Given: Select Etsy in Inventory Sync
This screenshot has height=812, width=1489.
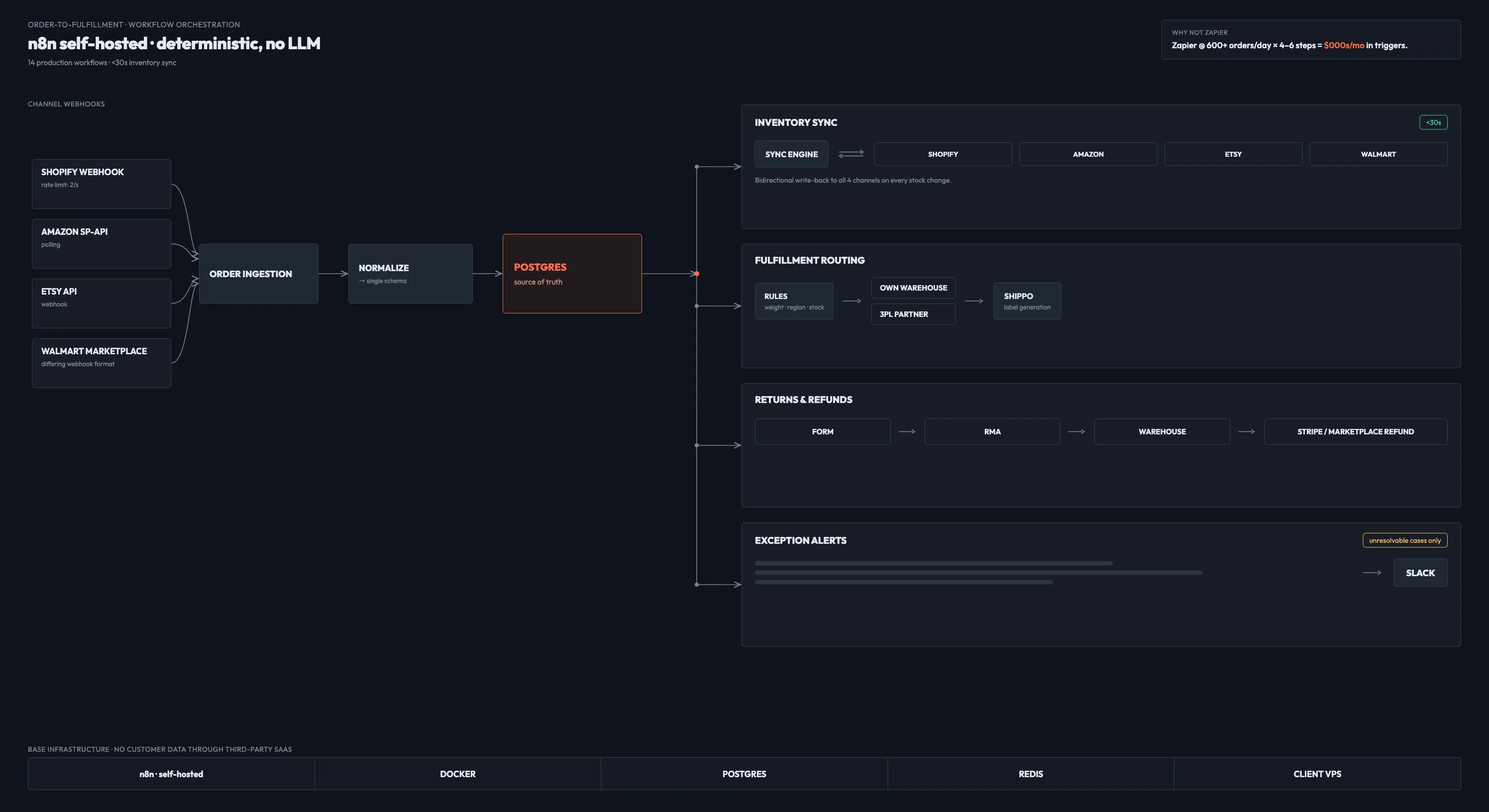Looking at the screenshot, I should [x=1233, y=154].
